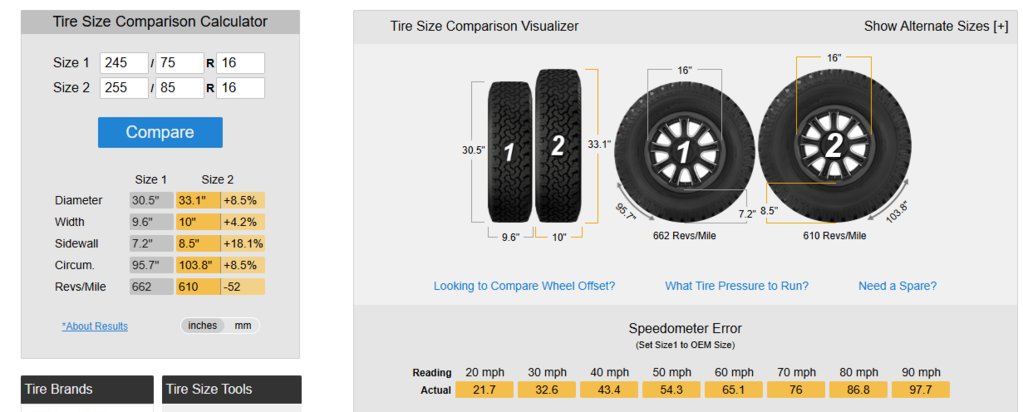1023x412 pixels.
Task: Click Size 1 rim diameter field
Action: (x=240, y=63)
